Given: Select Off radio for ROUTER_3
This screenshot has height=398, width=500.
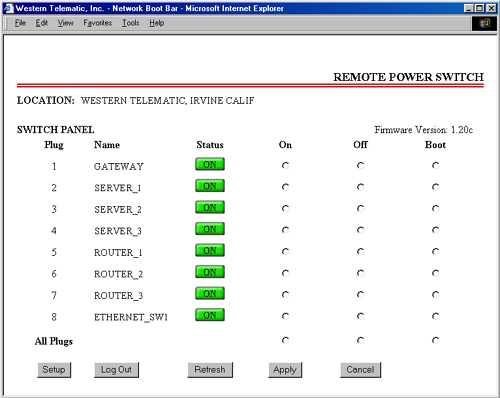Looking at the screenshot, I should [x=360, y=294].
